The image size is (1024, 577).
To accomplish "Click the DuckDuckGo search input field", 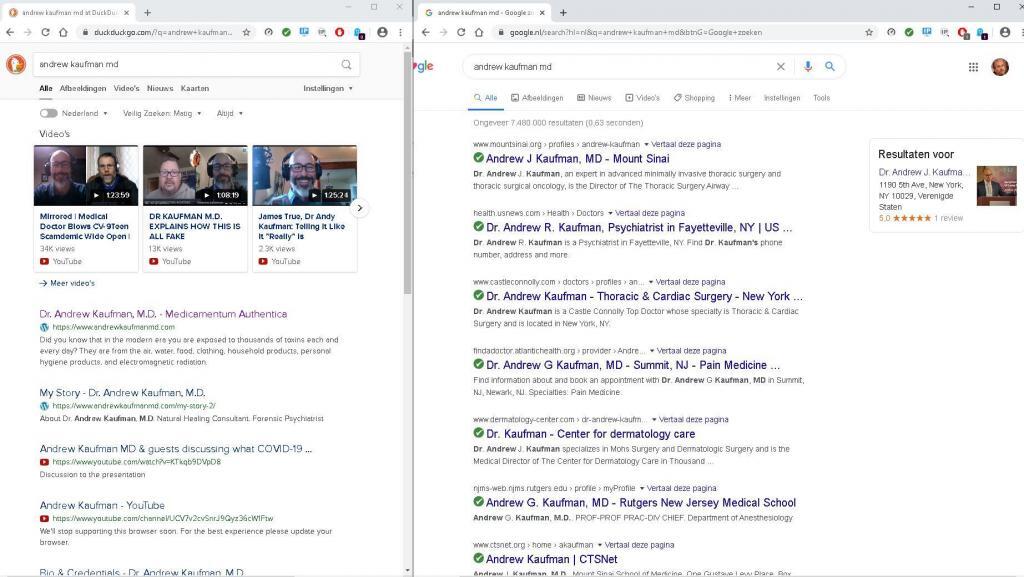I will (186, 64).
